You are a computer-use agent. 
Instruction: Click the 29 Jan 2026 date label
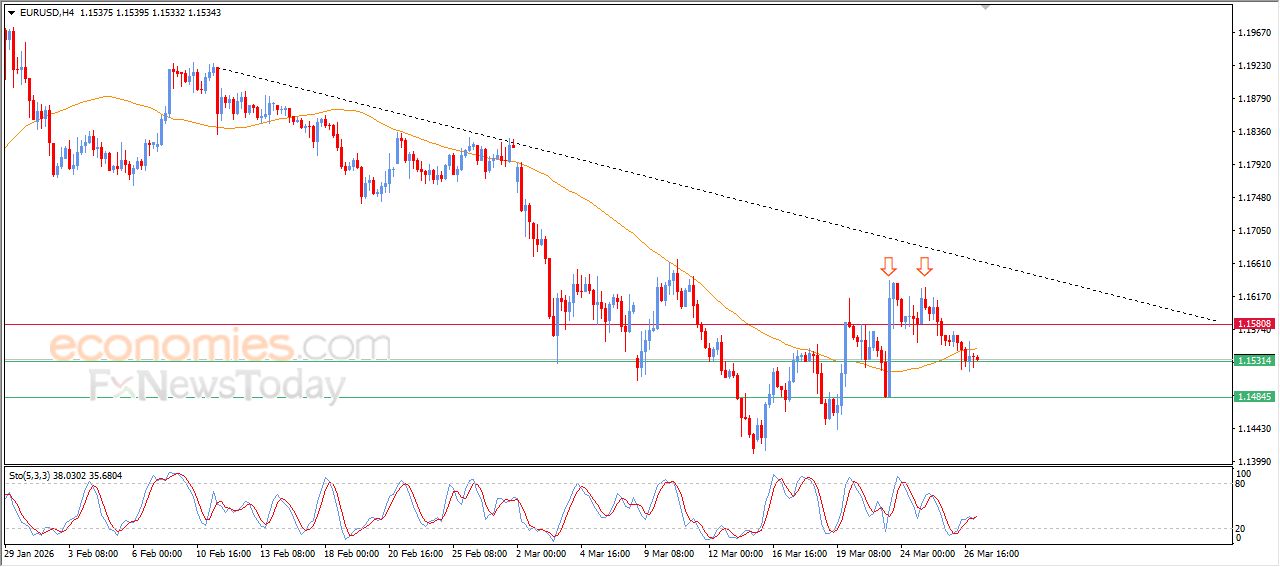(28, 552)
